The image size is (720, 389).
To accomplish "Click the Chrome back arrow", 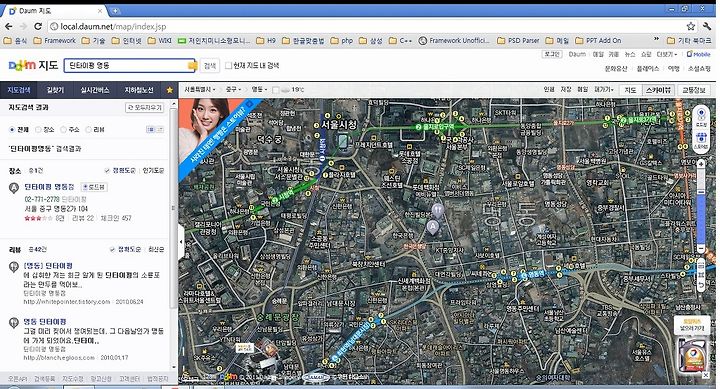I will tap(9, 27).
